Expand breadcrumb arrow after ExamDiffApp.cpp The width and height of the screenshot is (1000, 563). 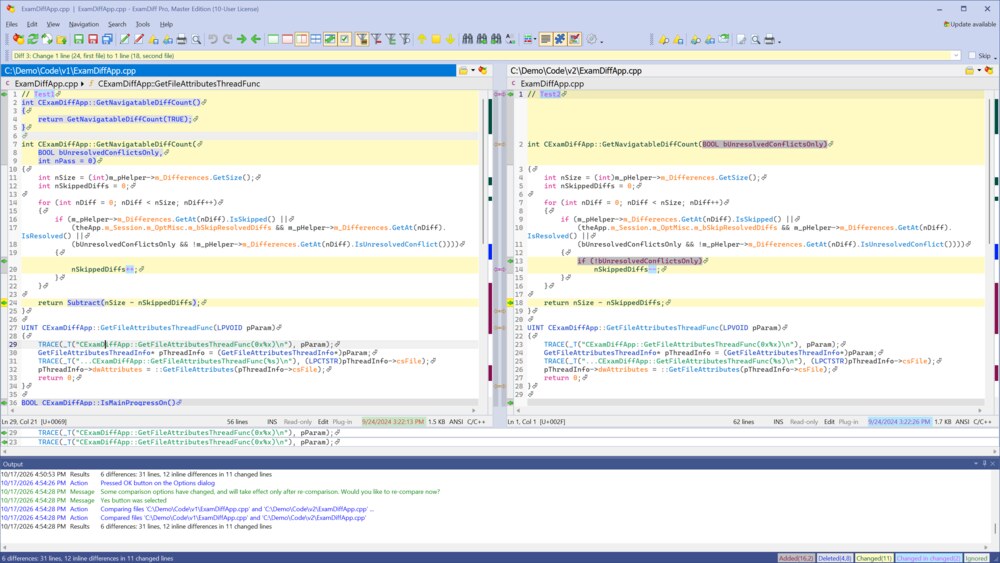tap(82, 84)
